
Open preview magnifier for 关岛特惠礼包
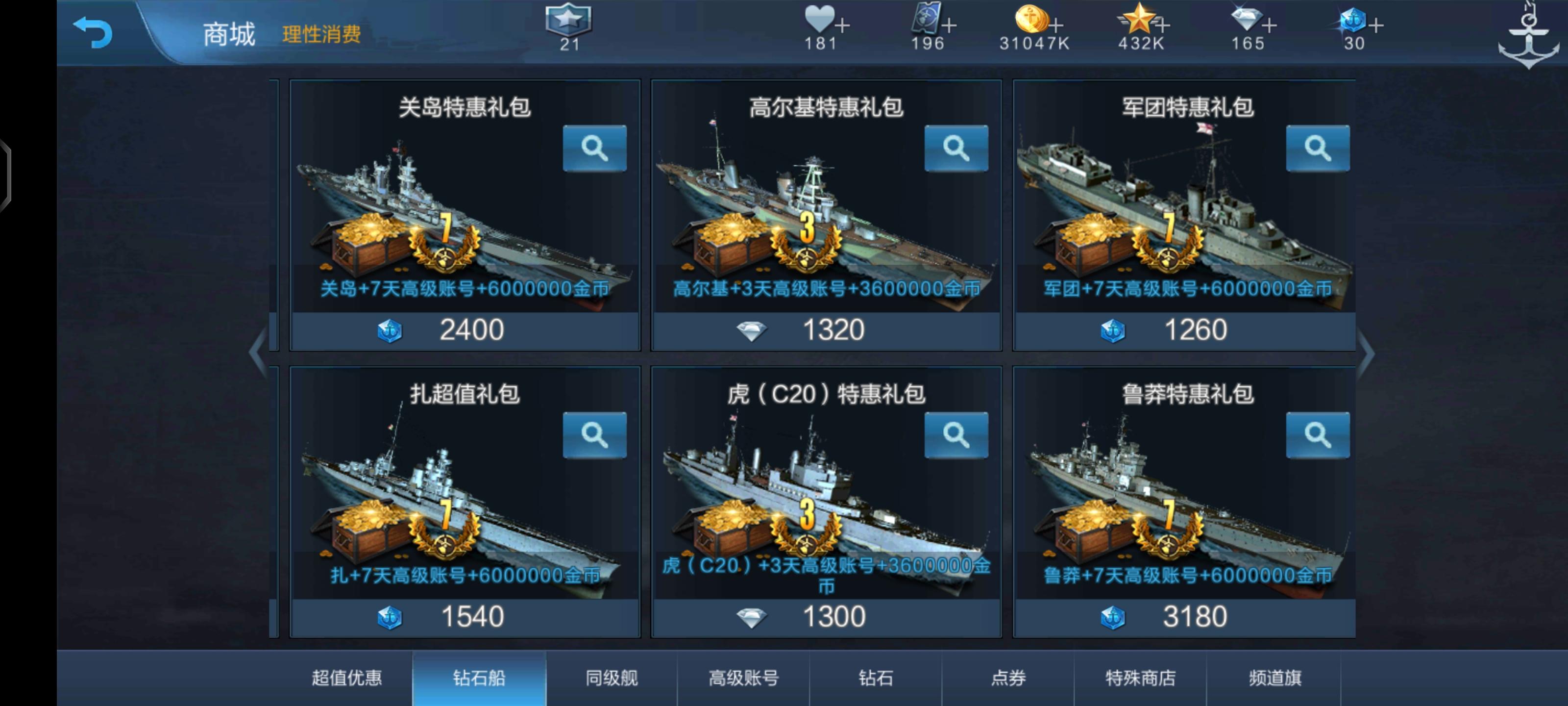594,148
